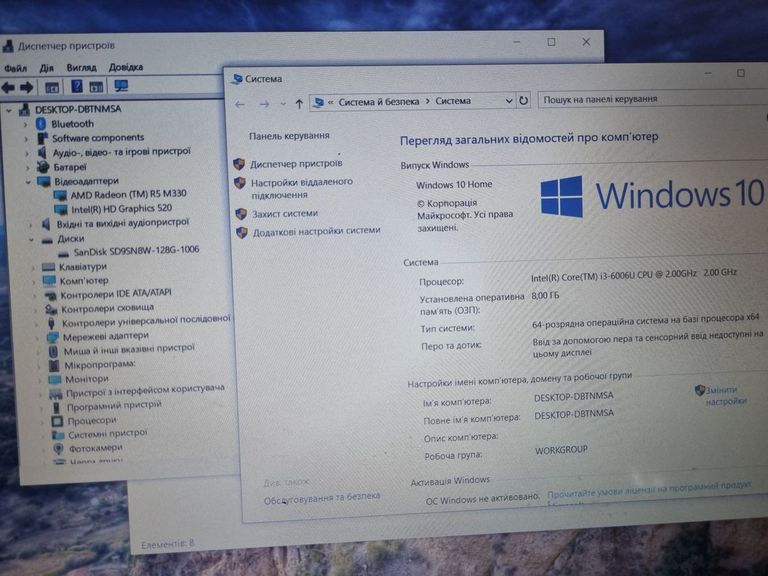
Task: Open Захист системи link
Action: [285, 213]
